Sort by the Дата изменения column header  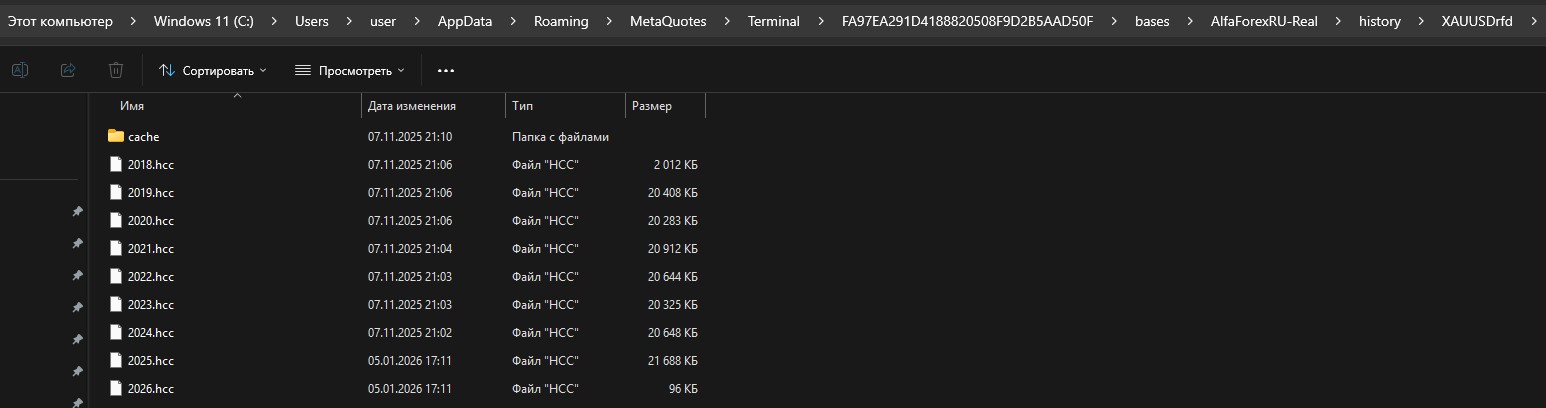(412, 105)
